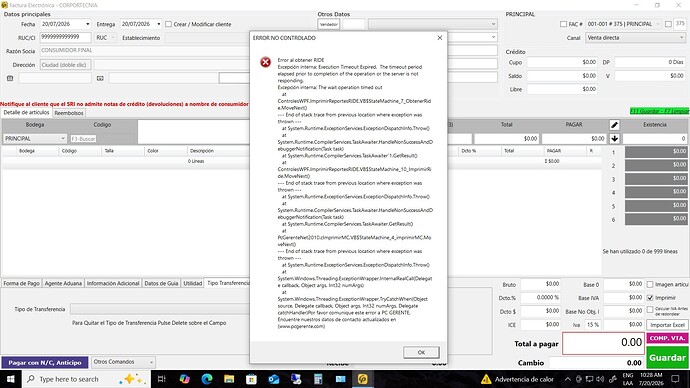Click the down-arrow icon next to Existencia
Viewport: 690px width, 388px height.
click(x=614, y=139)
